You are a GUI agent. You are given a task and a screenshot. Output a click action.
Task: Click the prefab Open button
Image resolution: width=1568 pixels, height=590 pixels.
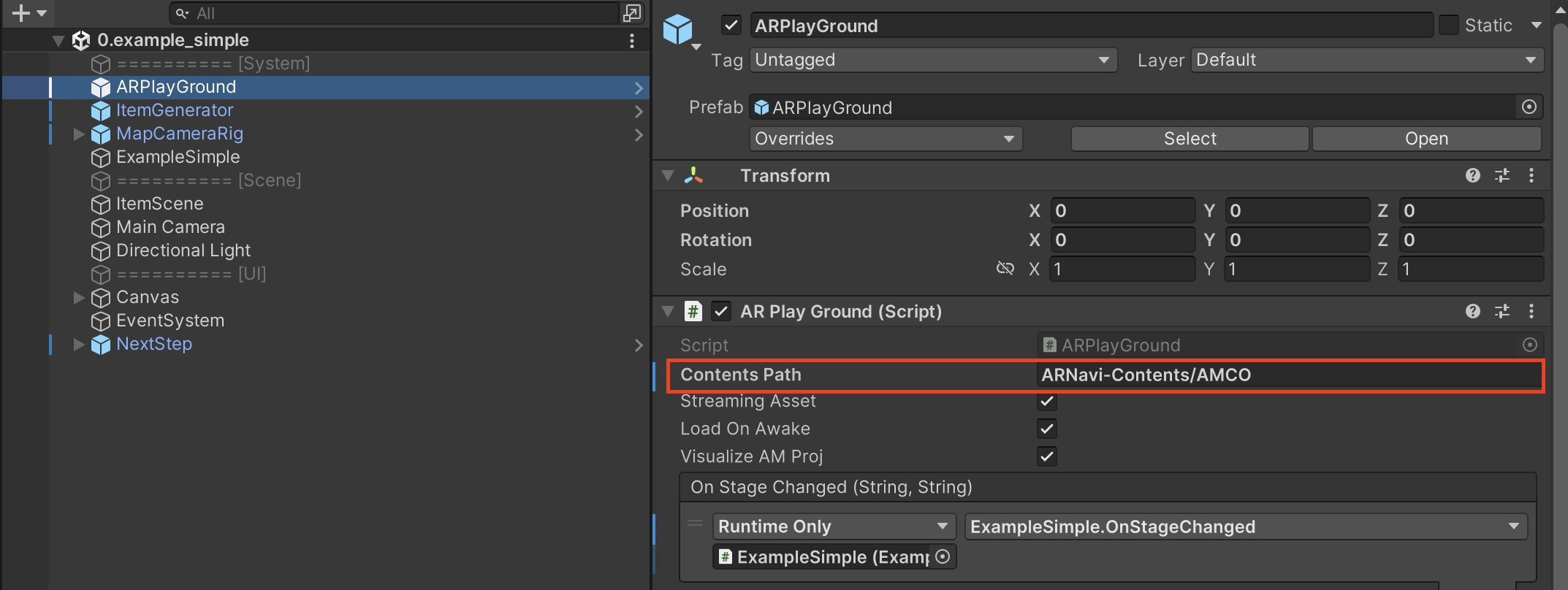[x=1426, y=139]
